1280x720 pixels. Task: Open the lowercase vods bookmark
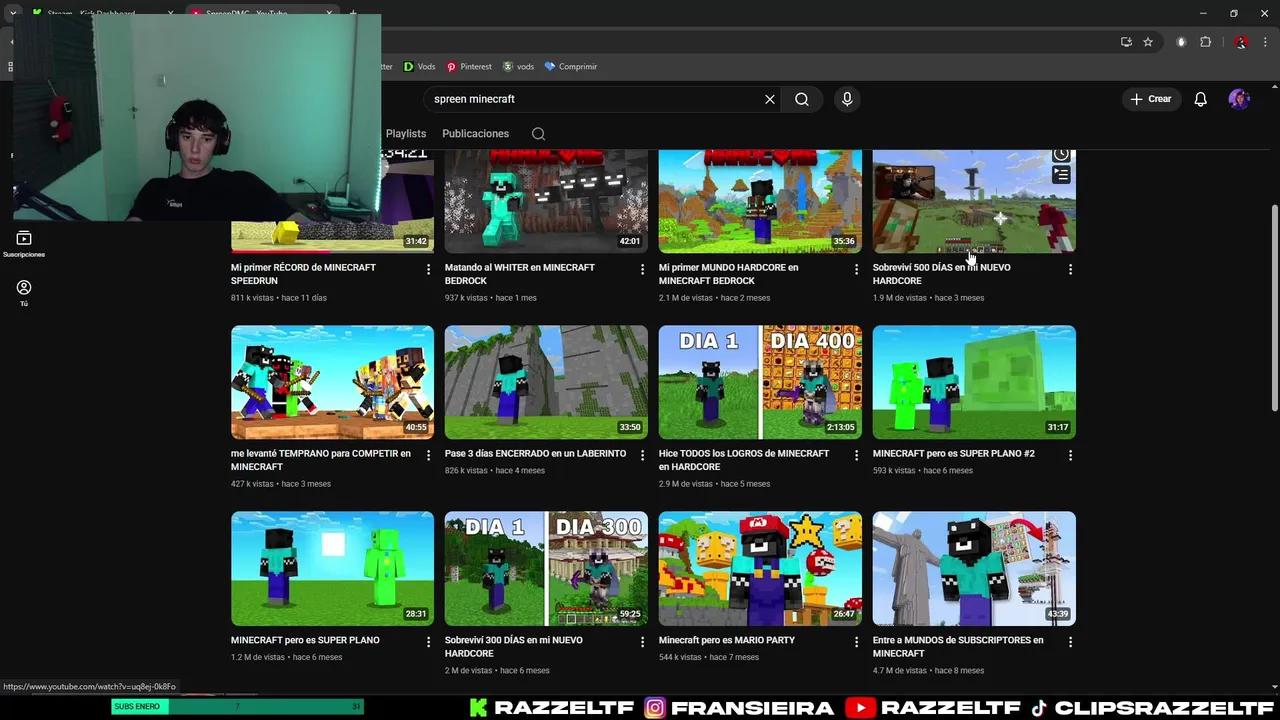tap(518, 67)
